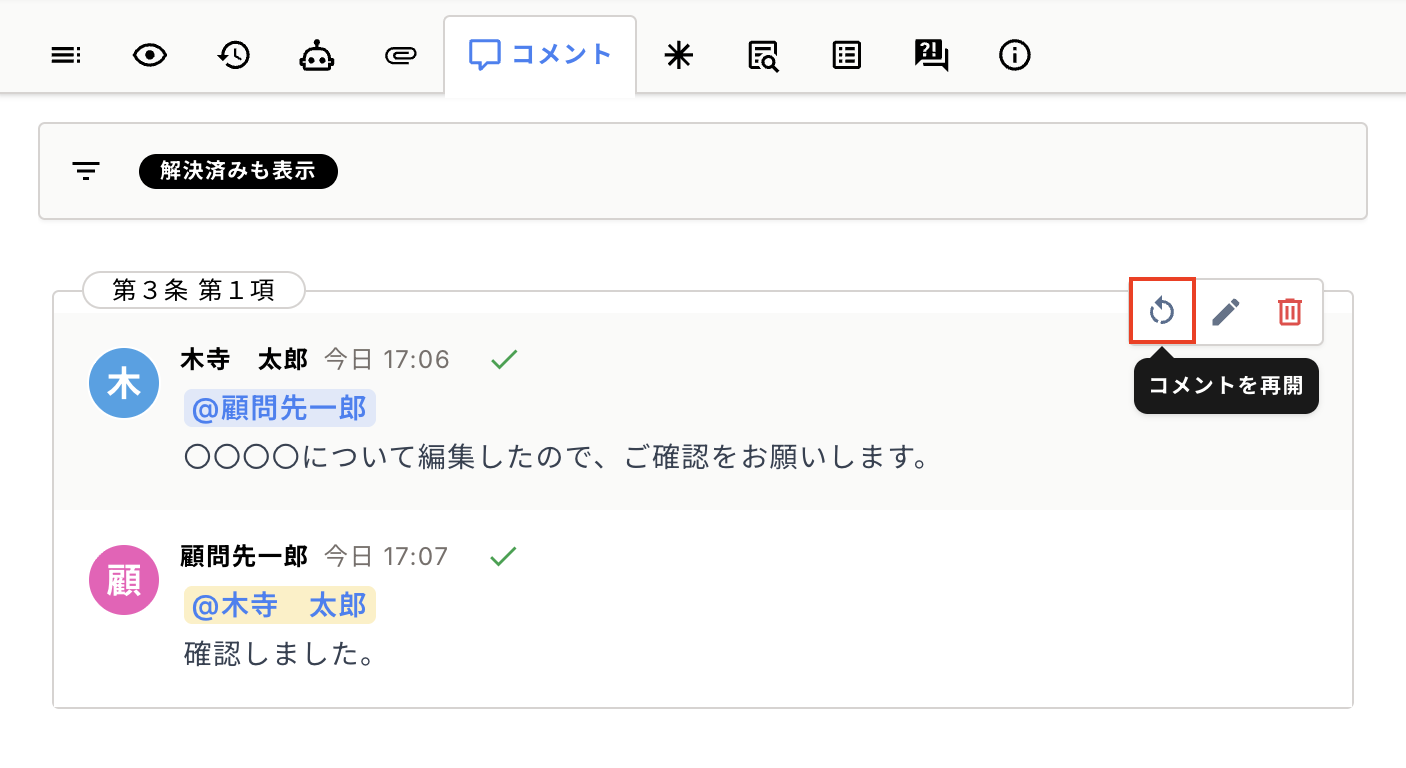Open the question-mark chat bubble tab

pos(931,56)
